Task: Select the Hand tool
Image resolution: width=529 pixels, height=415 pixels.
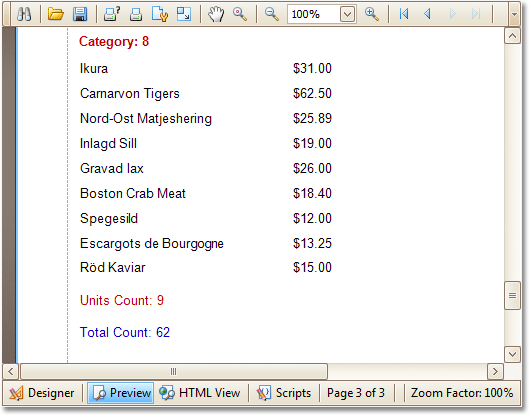Action: tap(216, 15)
